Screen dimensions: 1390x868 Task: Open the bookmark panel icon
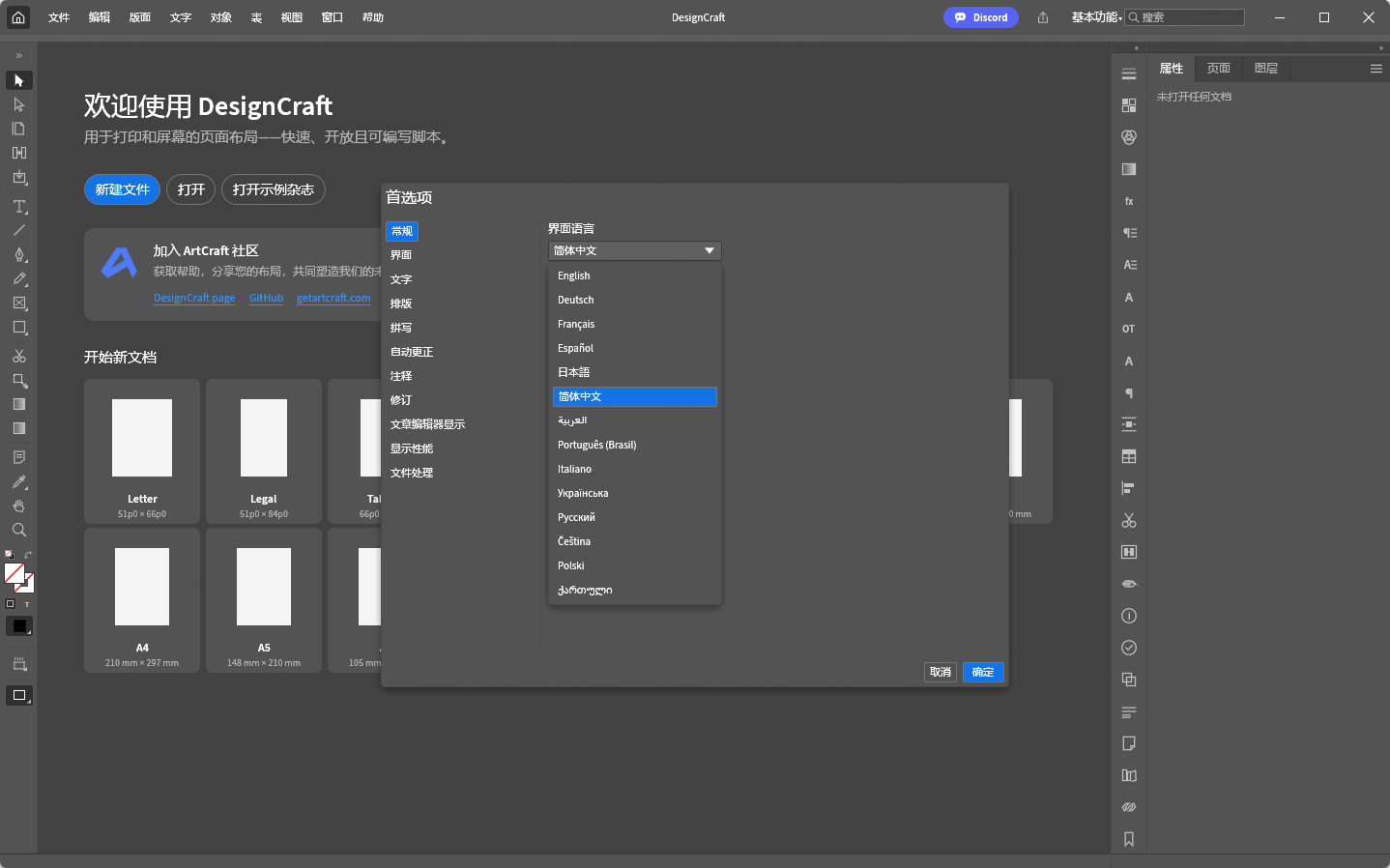point(1129,839)
